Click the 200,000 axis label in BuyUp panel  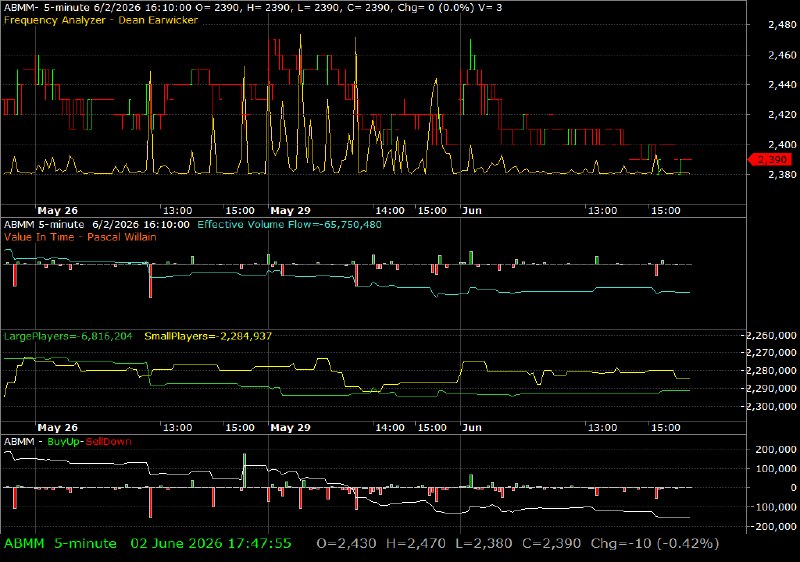tap(776, 449)
